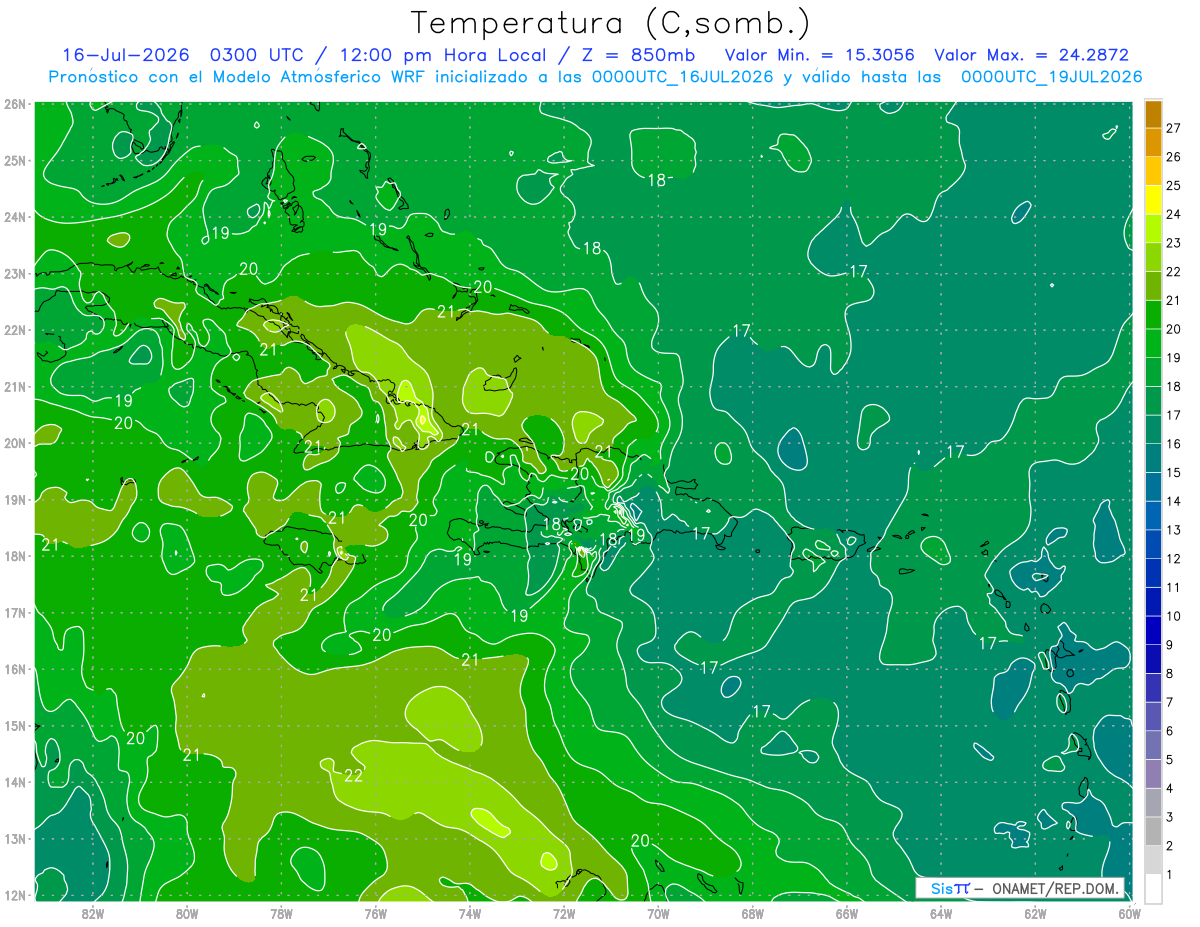Click the legend value "2"
The height and width of the screenshot is (927, 1200).
[1170, 846]
